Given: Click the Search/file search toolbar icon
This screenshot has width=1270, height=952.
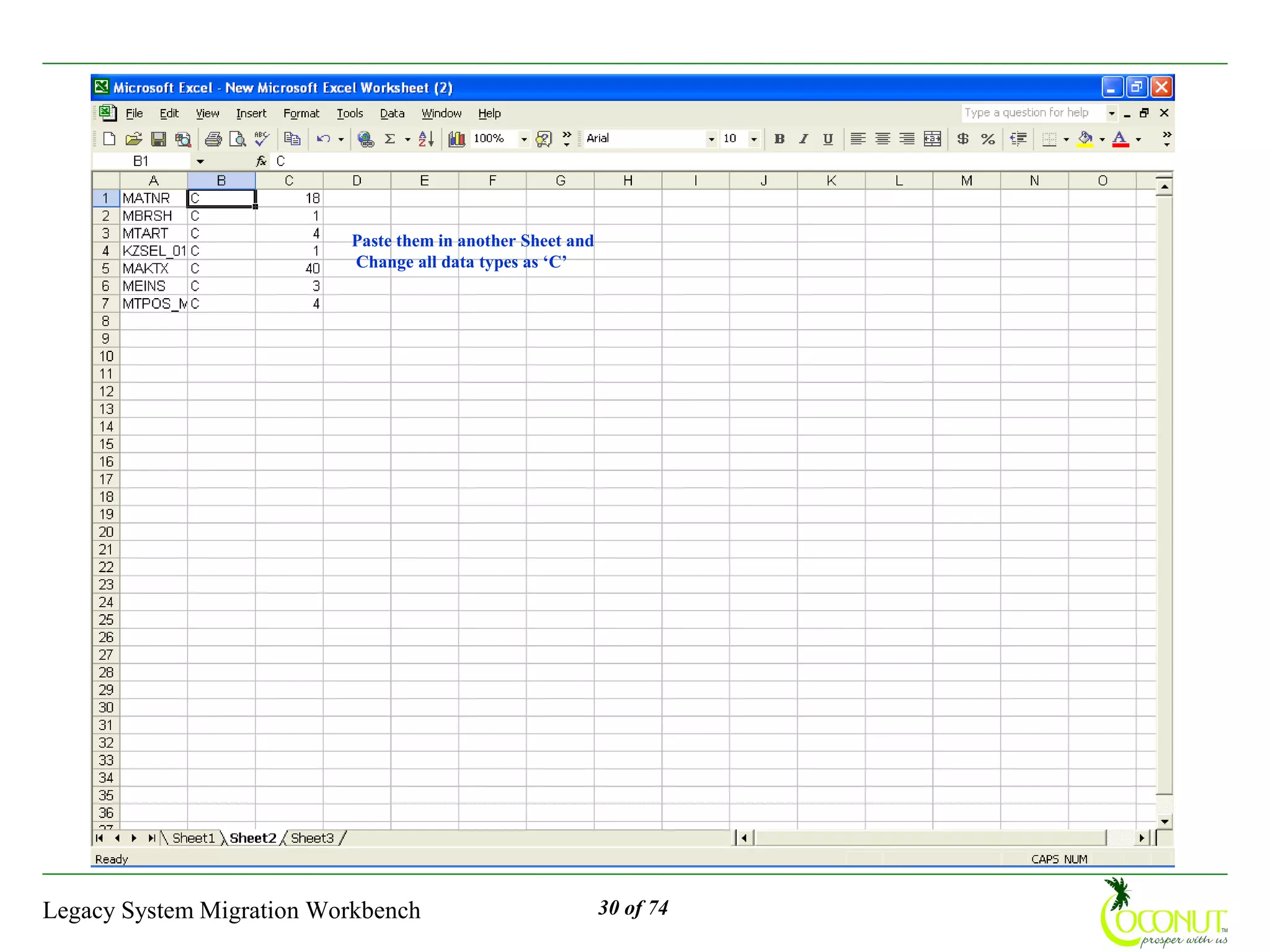Looking at the screenshot, I should point(183,139).
